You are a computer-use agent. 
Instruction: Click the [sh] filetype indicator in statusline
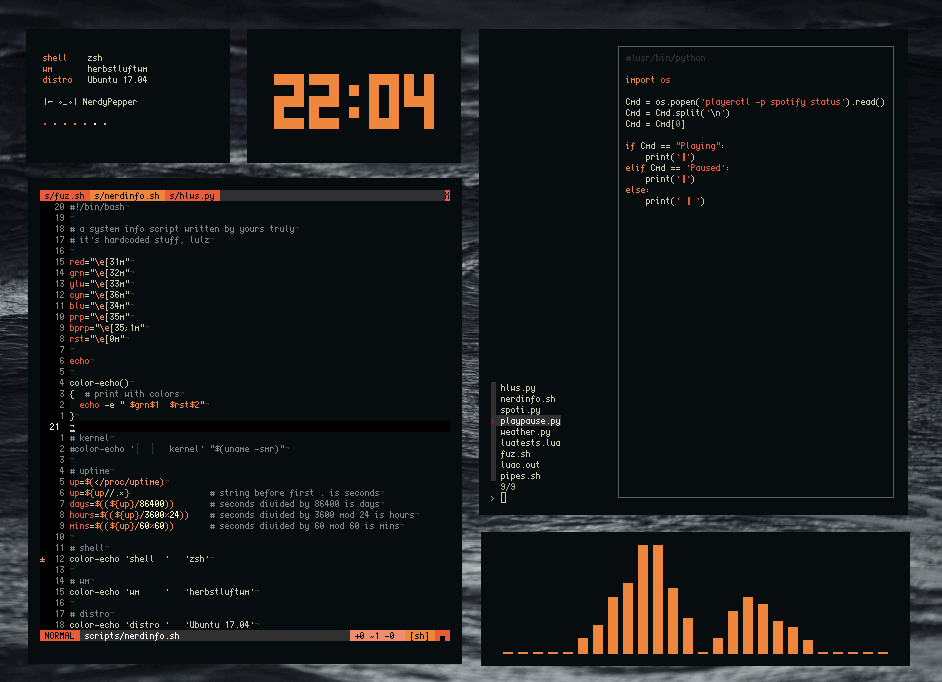coord(419,636)
